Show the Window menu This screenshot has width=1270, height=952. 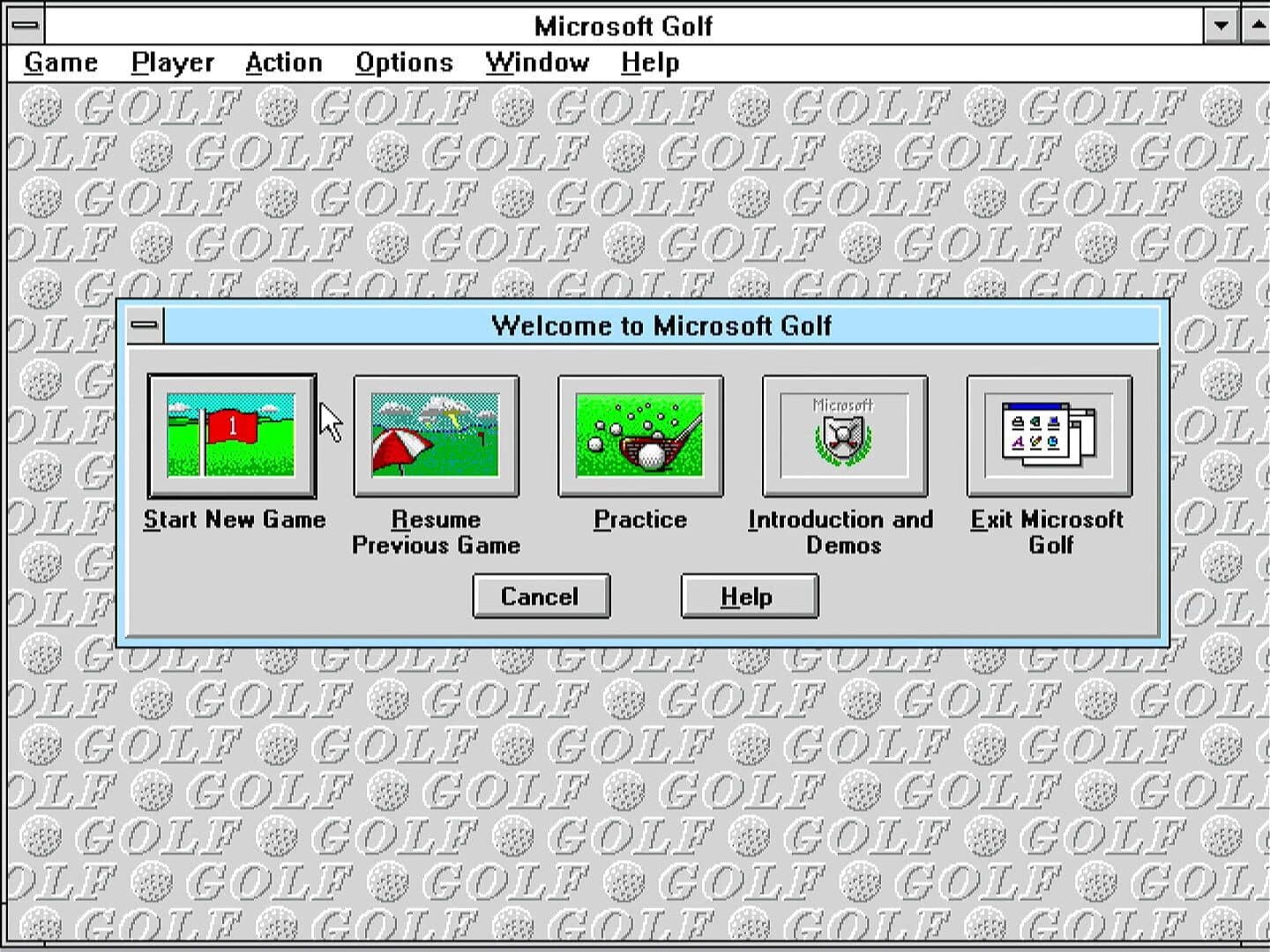coord(536,63)
